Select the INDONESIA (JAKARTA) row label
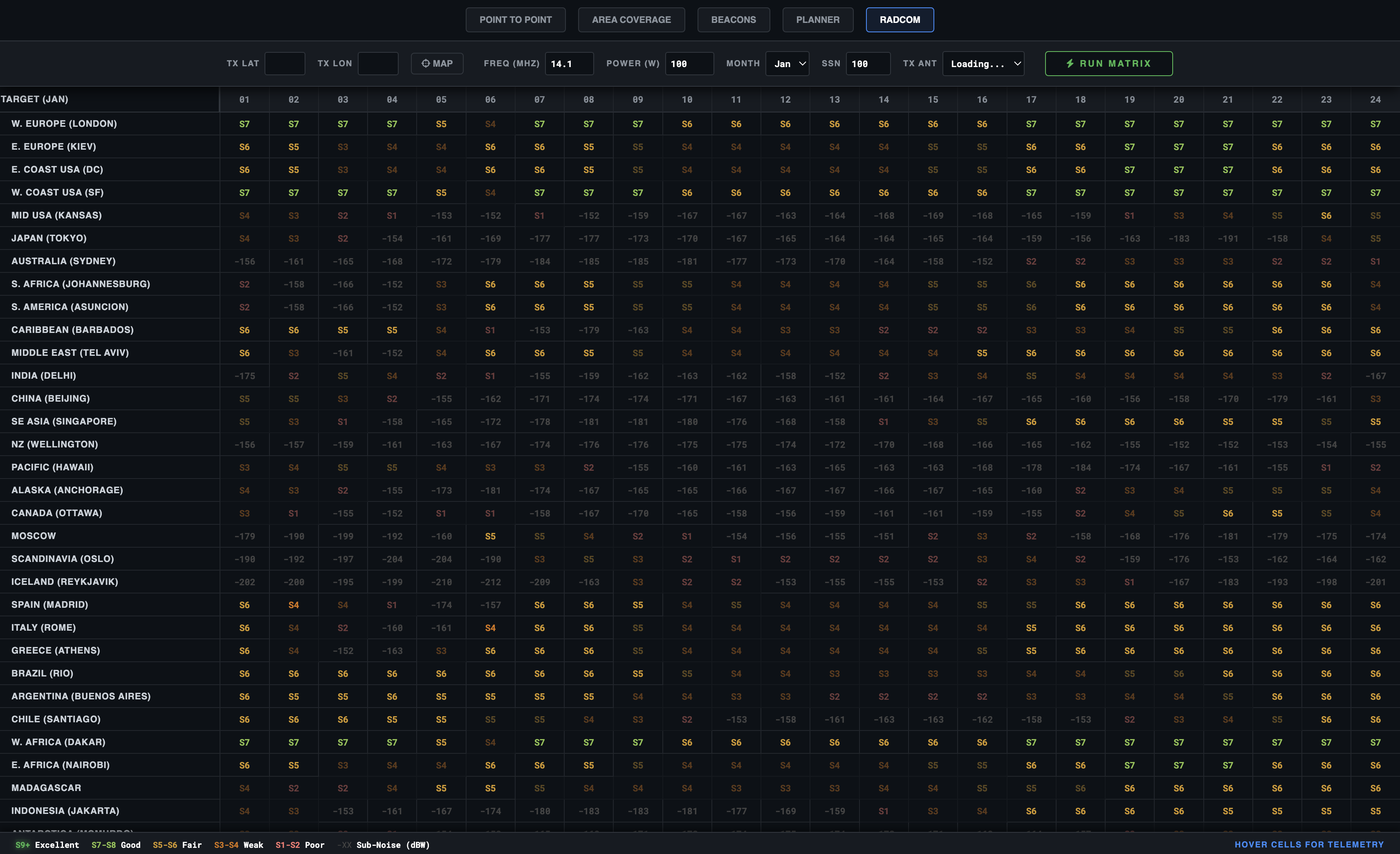Viewport: 1400px width, 854px height. [65, 811]
